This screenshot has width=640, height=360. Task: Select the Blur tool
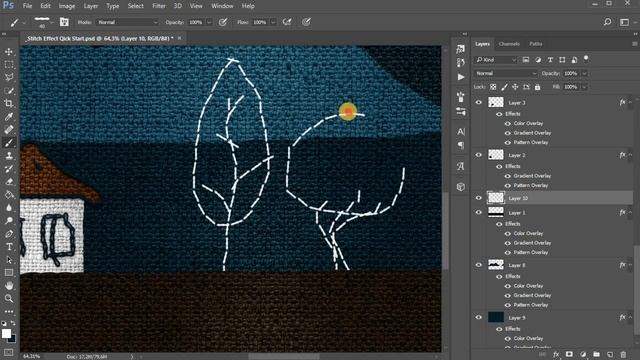9,208
